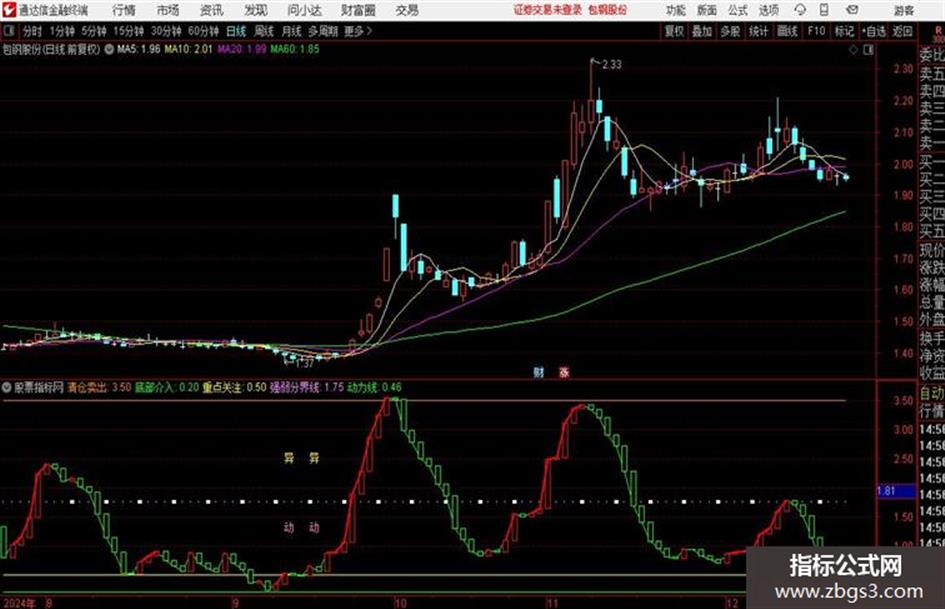Switch to the 分时 period tab
Screen dimensions: 945x609
coord(33,31)
